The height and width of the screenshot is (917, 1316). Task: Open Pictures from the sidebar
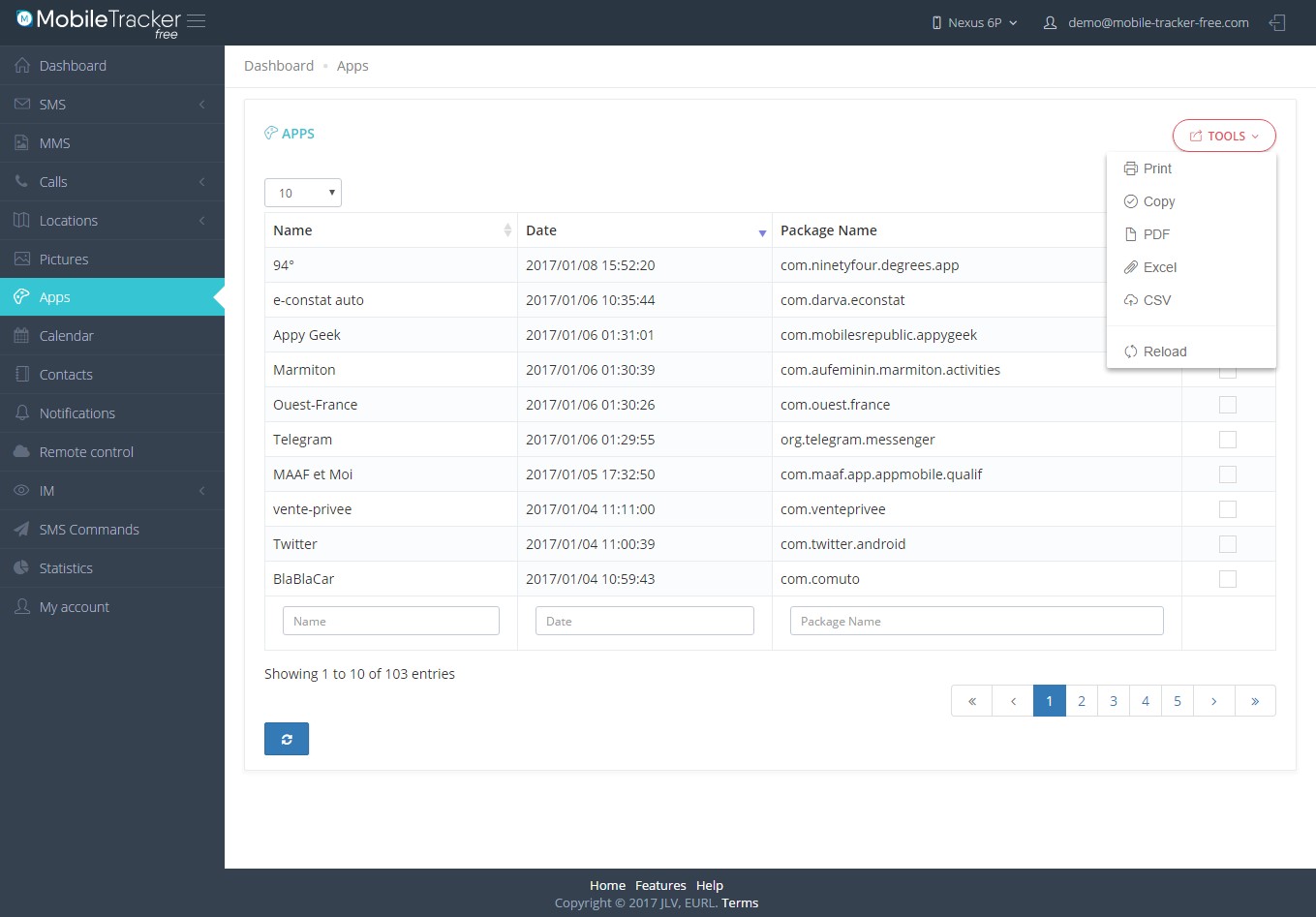[64, 260]
